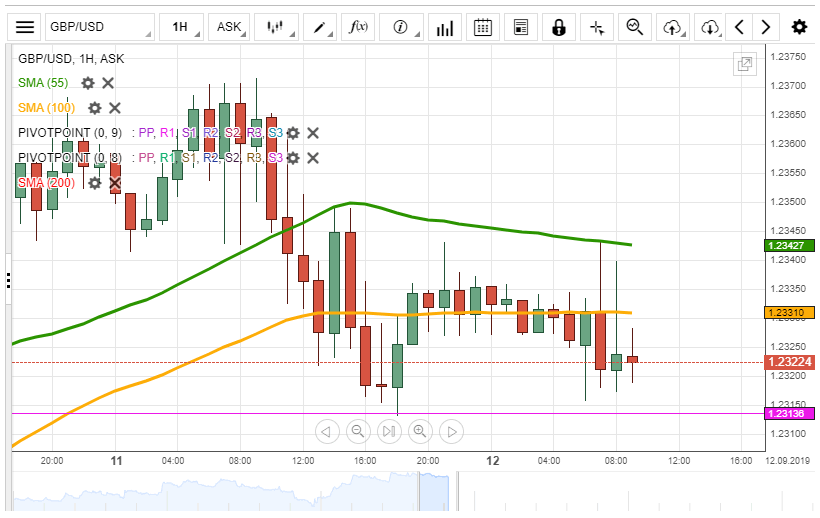
Task: Click the three-dot handle on left edge
Action: pos(8,280)
